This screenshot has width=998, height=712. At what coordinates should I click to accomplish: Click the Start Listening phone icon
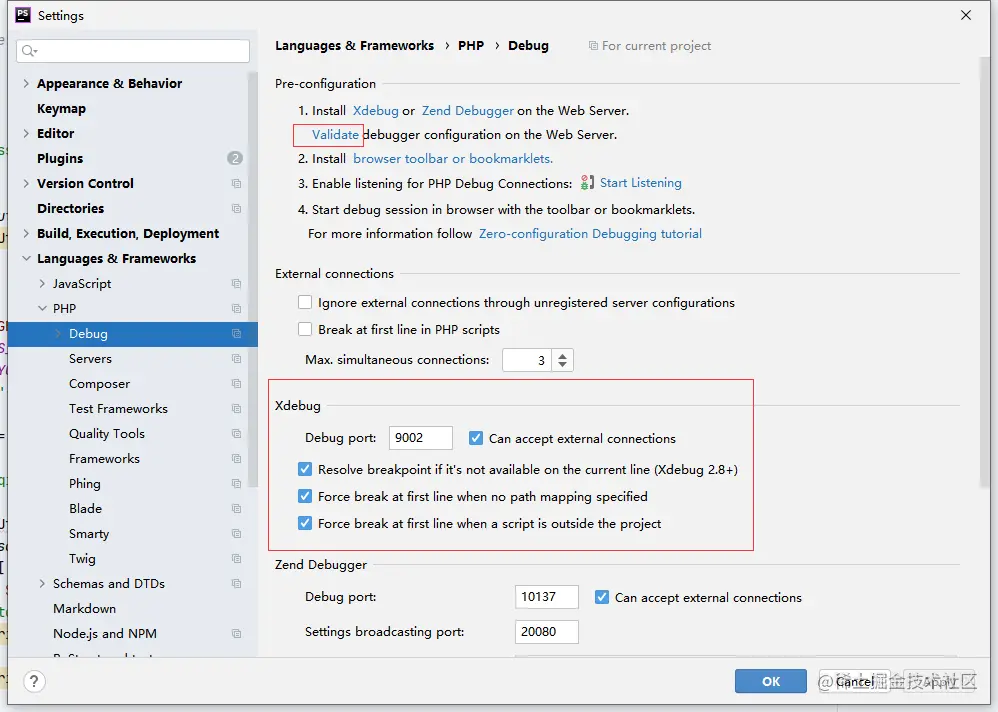[x=588, y=183]
